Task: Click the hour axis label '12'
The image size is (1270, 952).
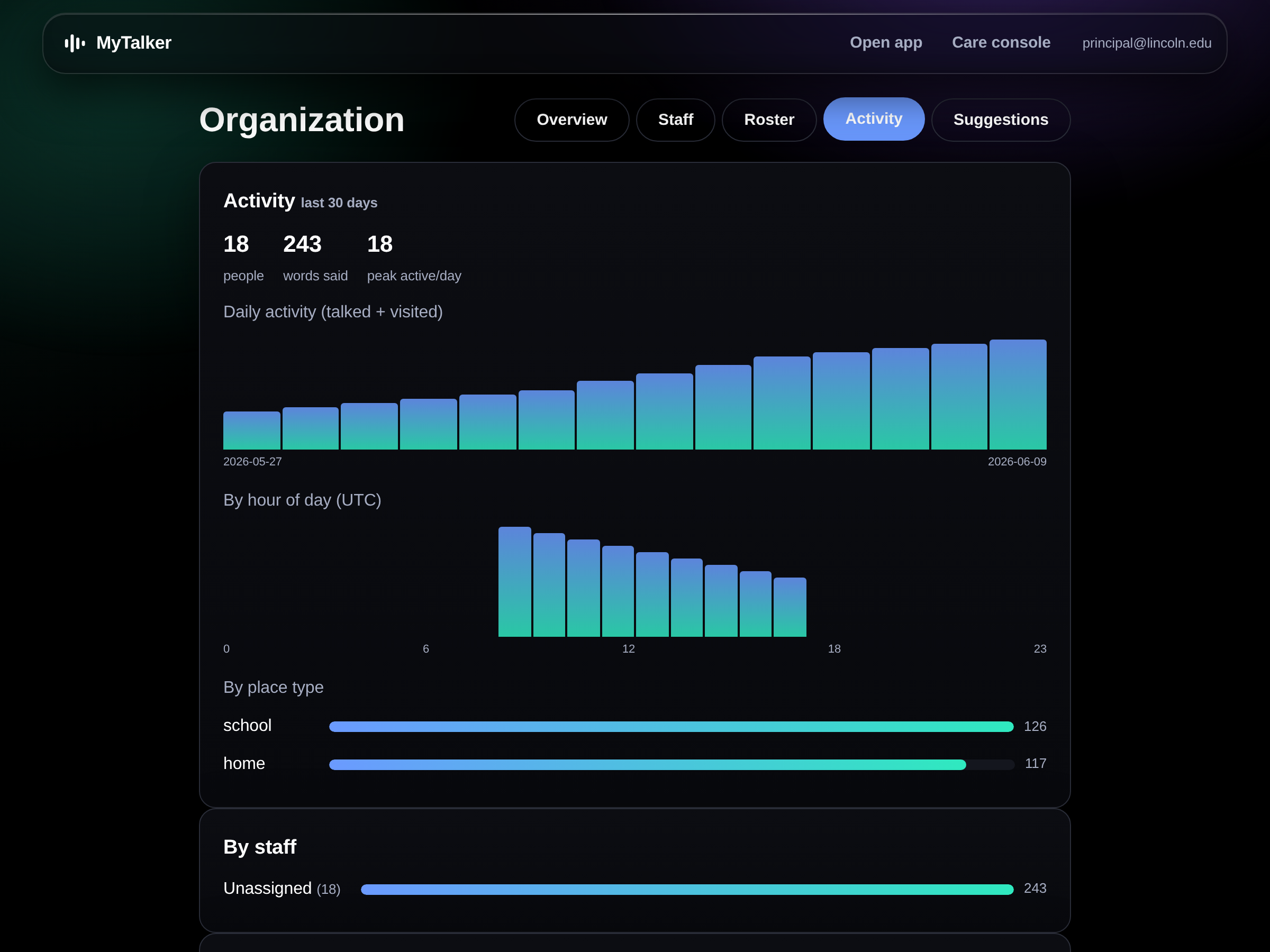Action: [x=629, y=649]
